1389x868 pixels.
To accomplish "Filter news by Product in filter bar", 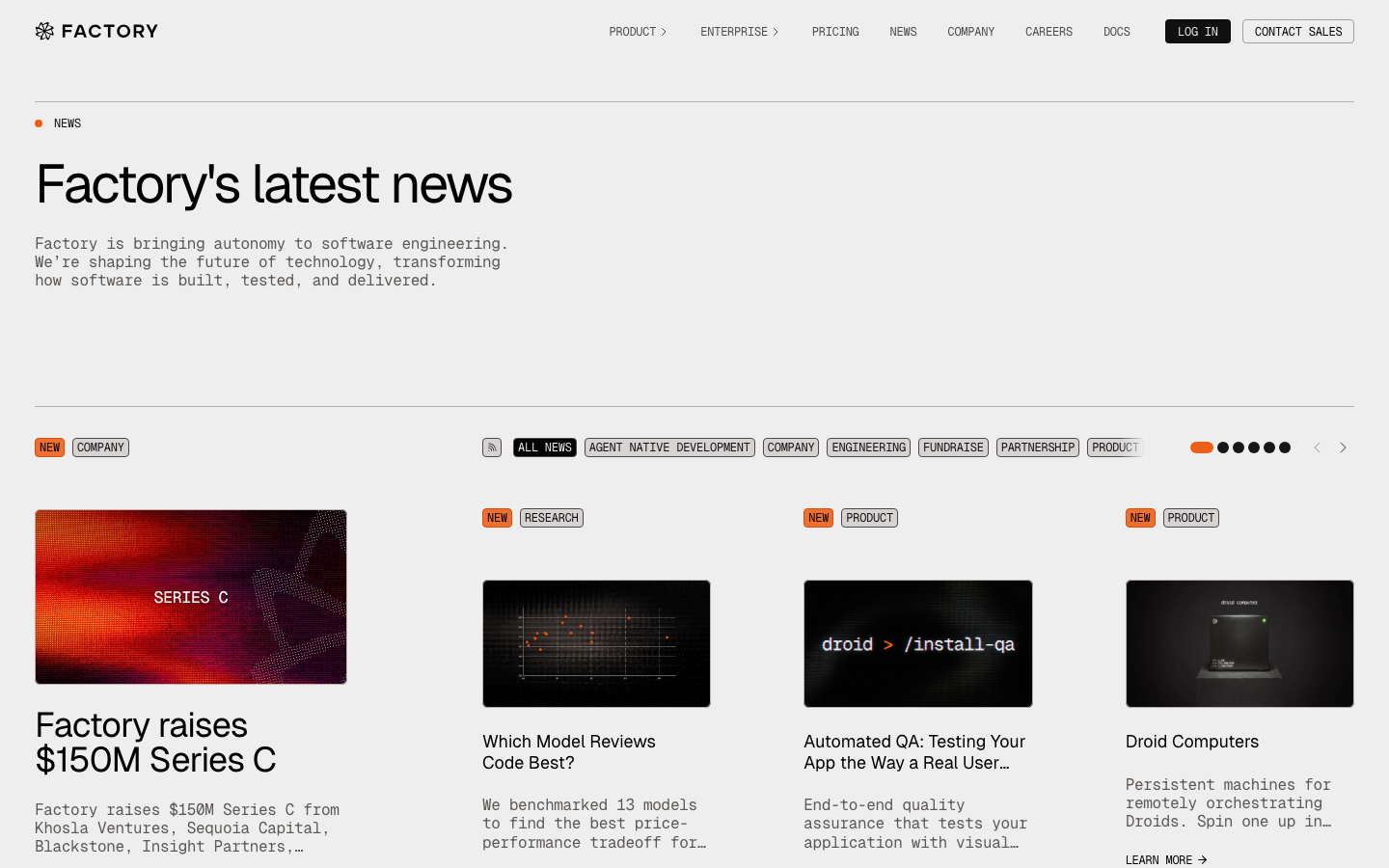I will click(1115, 448).
